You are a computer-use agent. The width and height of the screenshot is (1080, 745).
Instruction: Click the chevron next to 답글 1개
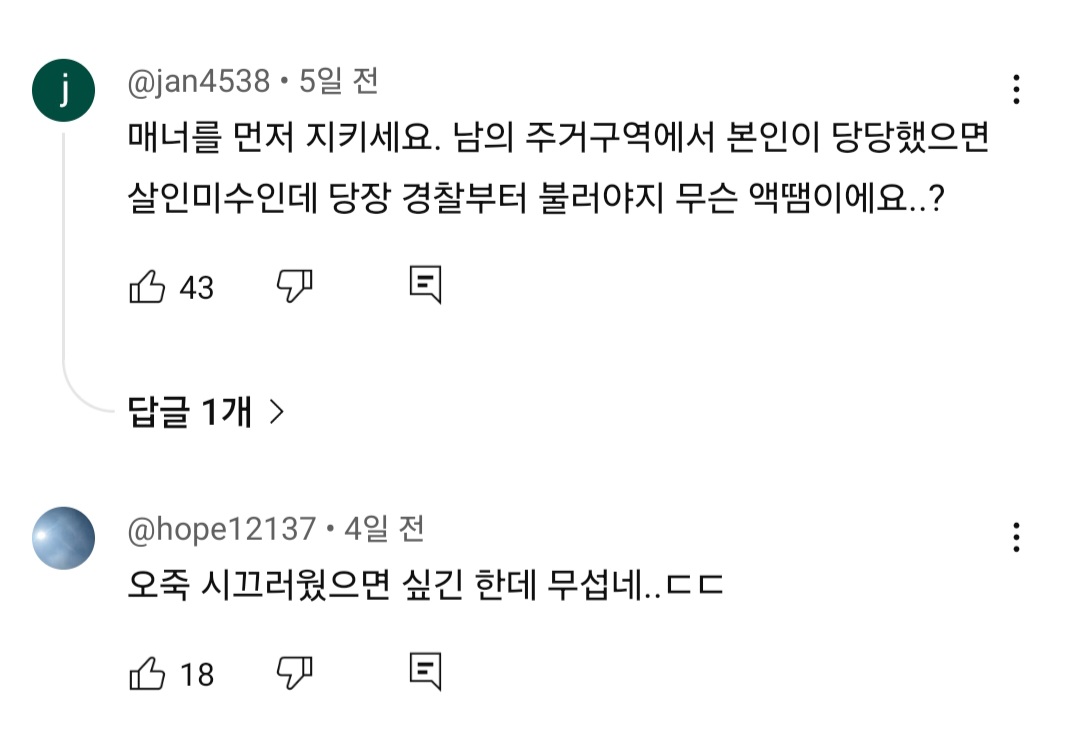277,412
